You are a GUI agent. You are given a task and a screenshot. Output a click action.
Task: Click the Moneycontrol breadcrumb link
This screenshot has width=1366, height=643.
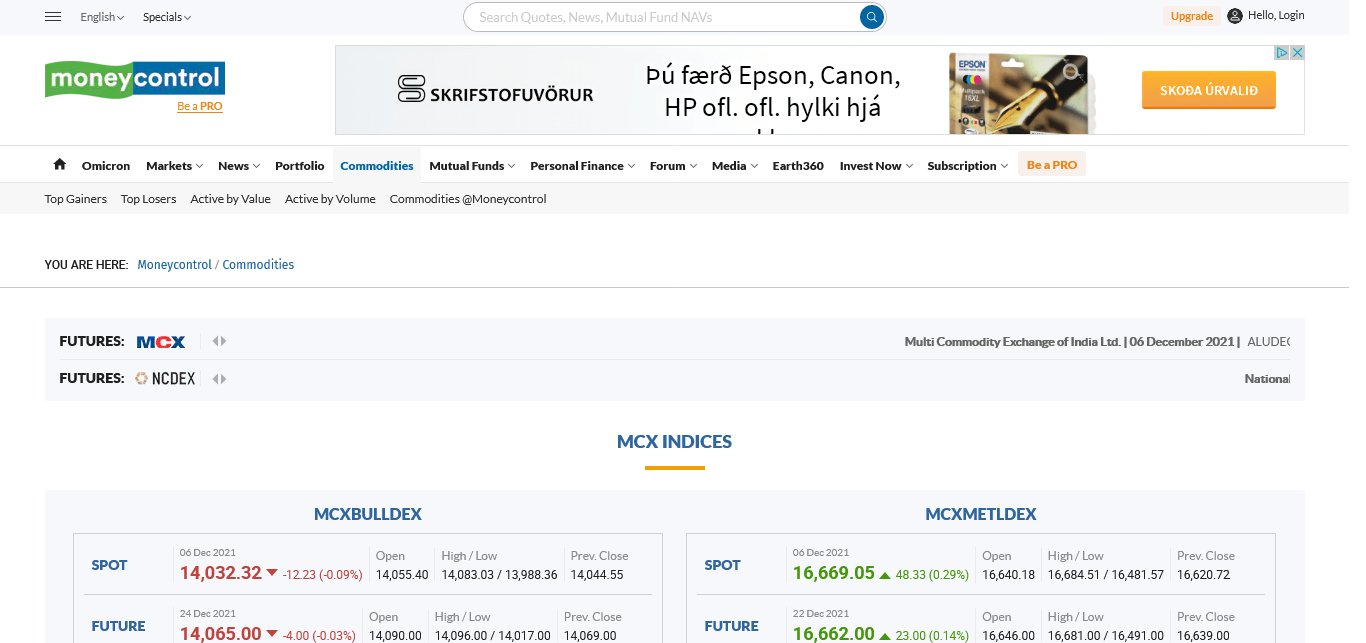coord(174,265)
